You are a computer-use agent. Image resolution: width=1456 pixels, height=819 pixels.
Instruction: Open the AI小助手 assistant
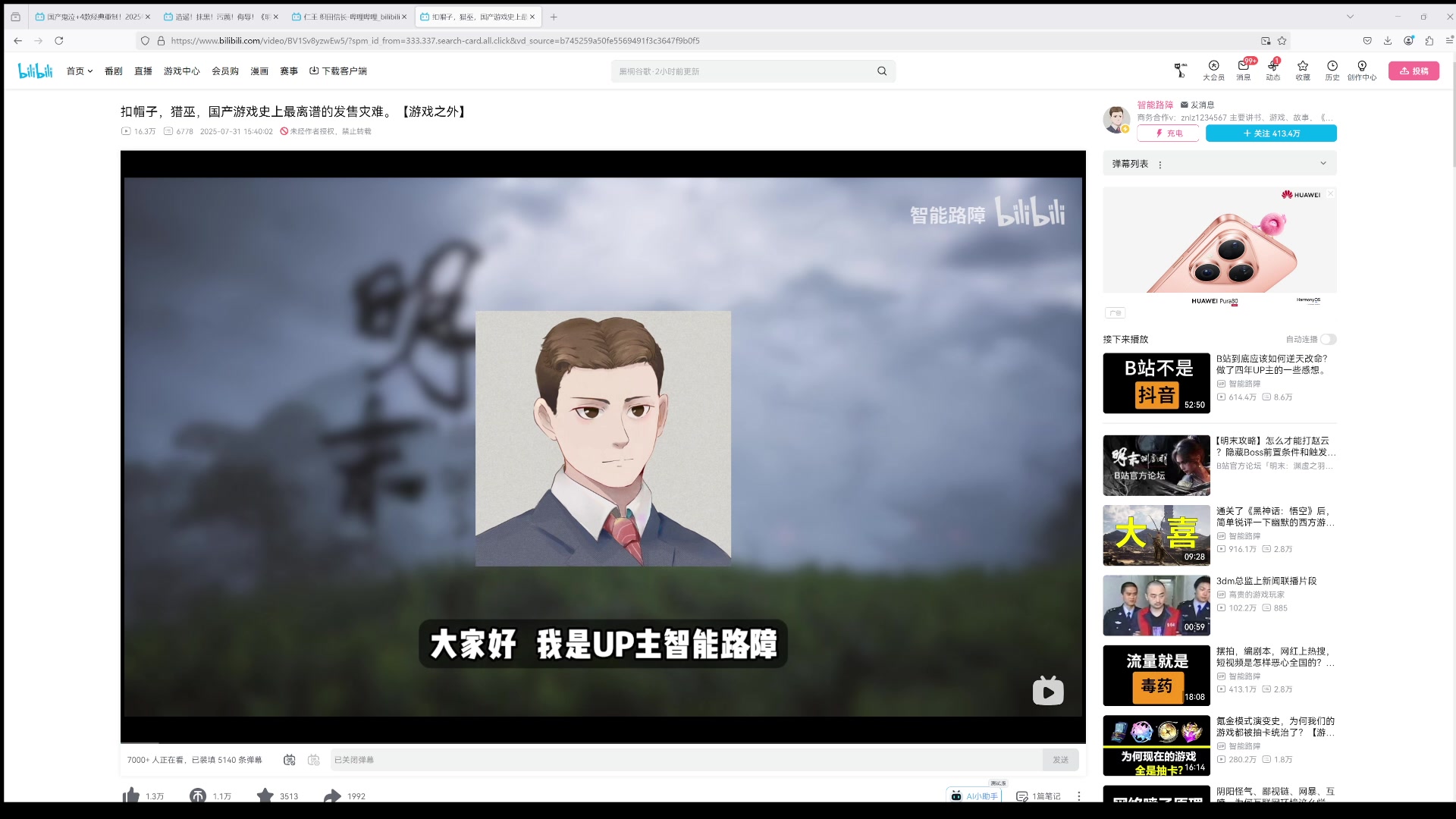(974, 795)
